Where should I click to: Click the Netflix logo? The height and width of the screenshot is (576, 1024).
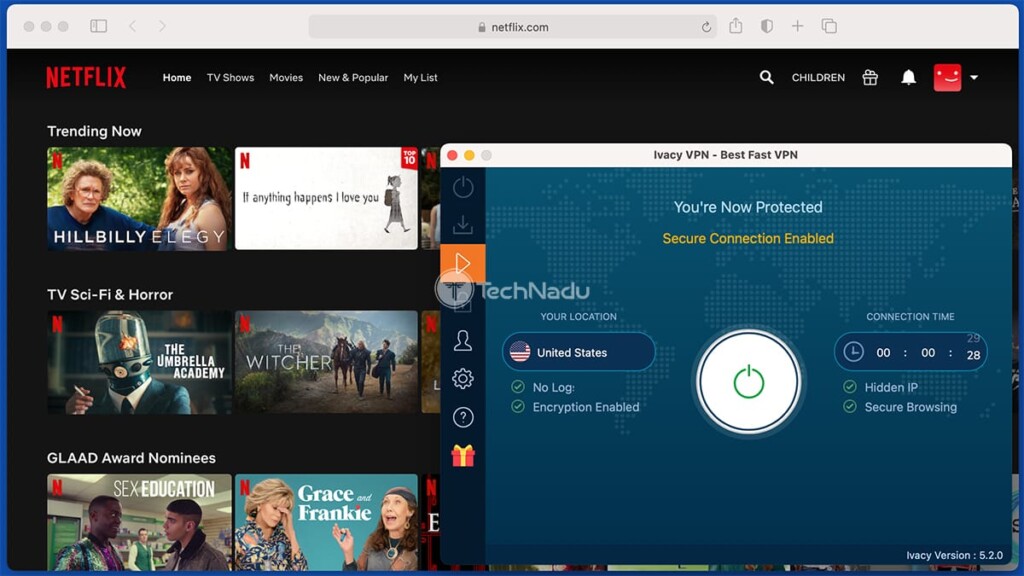click(86, 77)
